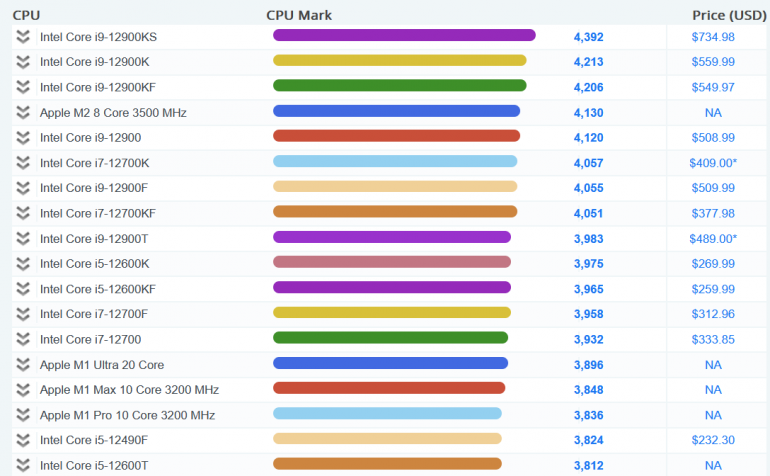Click the $508.99 price link
The height and width of the screenshot is (476, 770).
(x=713, y=138)
